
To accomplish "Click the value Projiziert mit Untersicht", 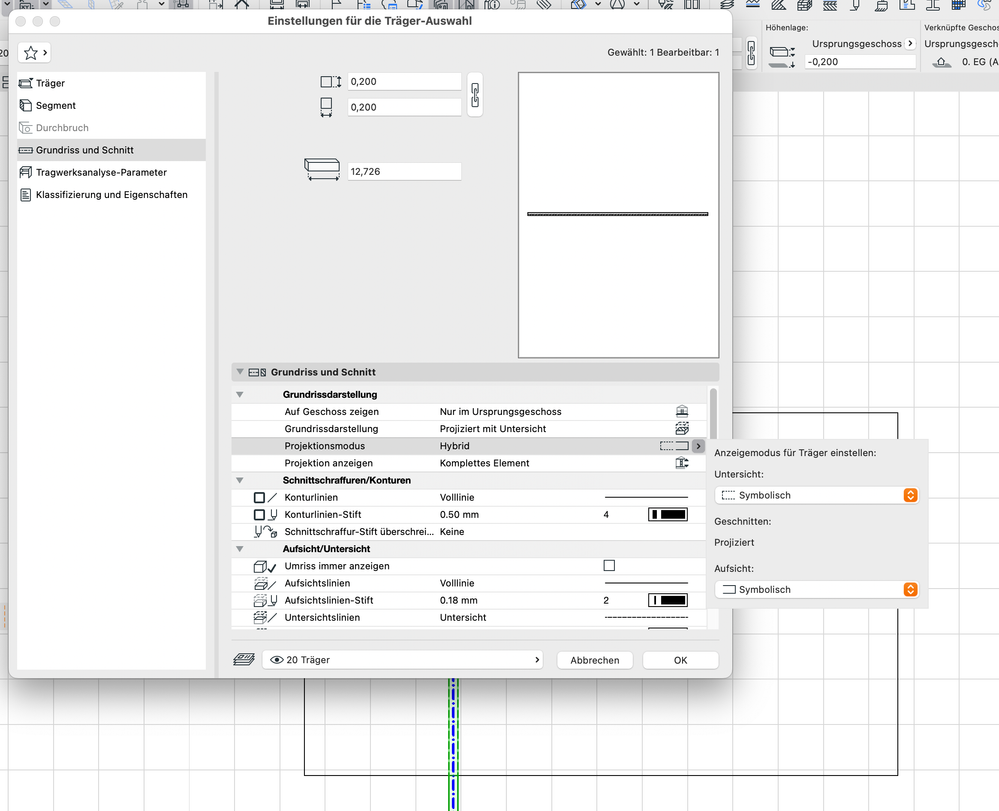I will click(492, 429).
